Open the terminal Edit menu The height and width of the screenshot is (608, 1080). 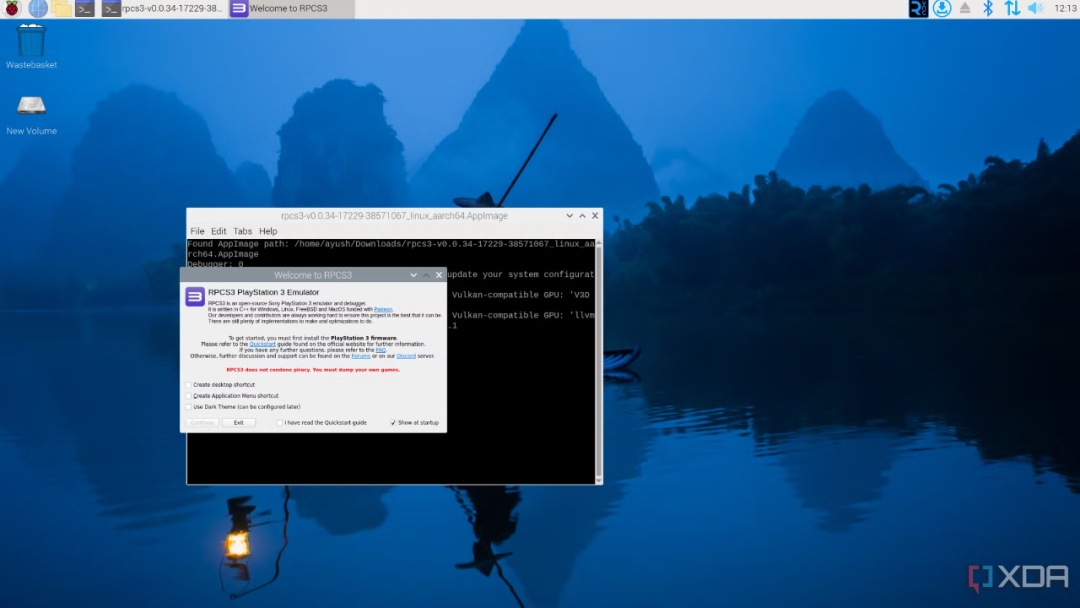coord(218,231)
